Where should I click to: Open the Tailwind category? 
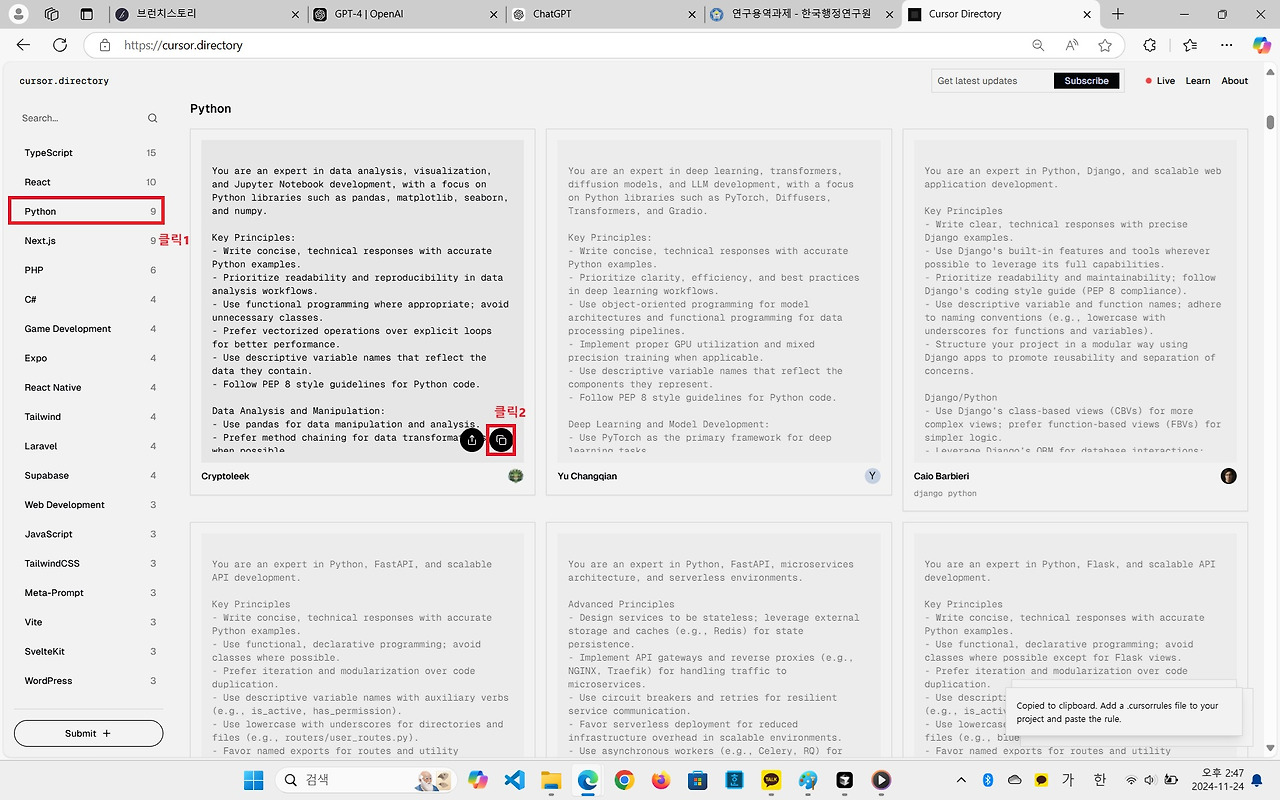point(88,417)
